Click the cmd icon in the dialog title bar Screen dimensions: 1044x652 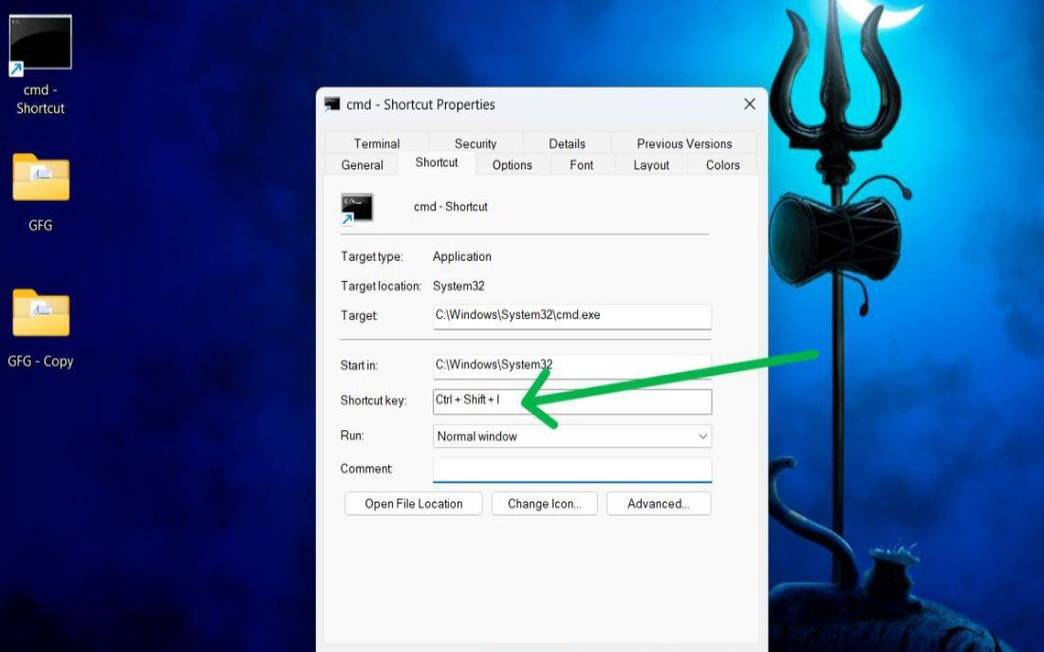tap(332, 104)
